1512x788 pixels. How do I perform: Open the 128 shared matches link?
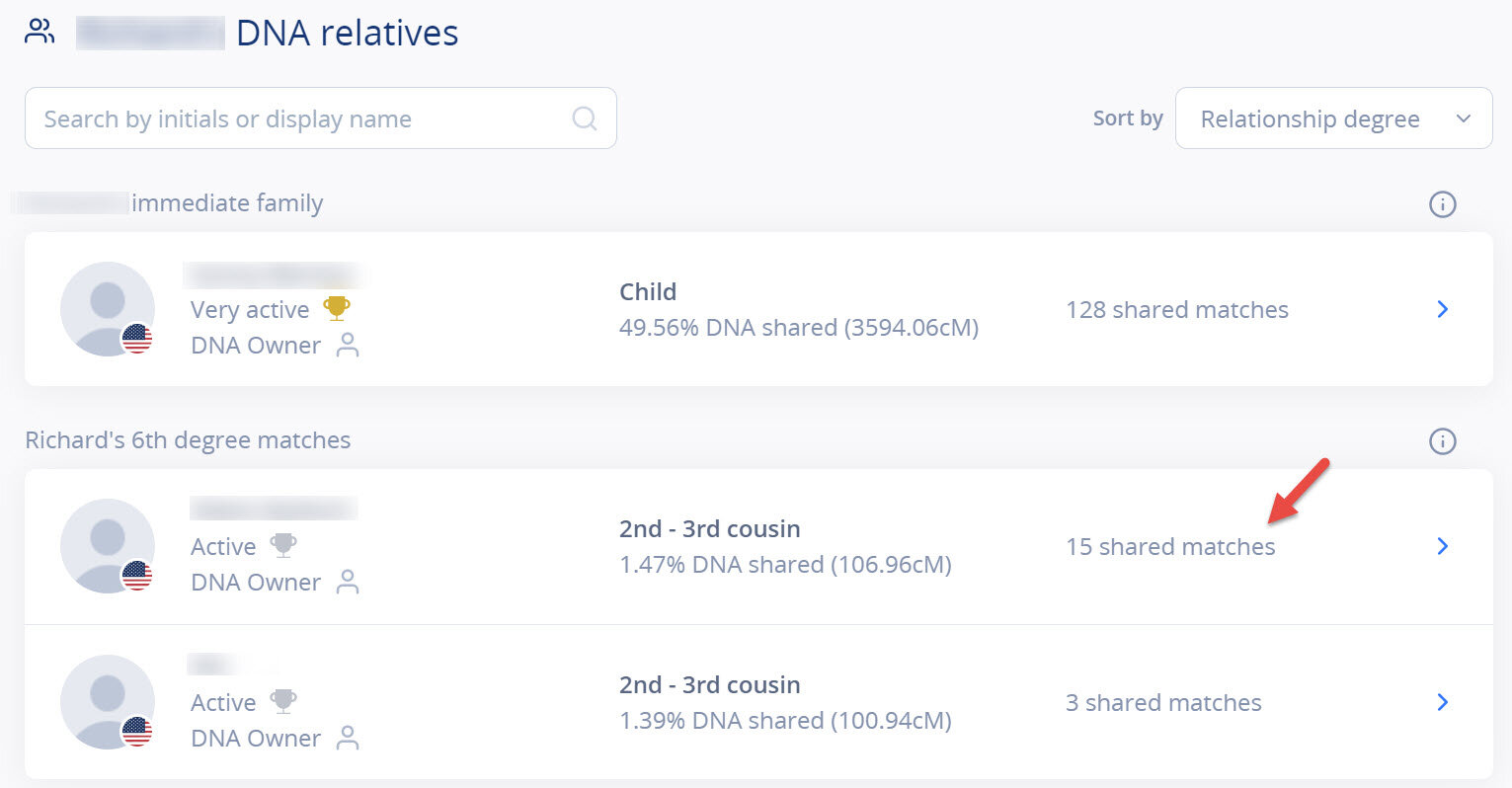click(x=1177, y=310)
